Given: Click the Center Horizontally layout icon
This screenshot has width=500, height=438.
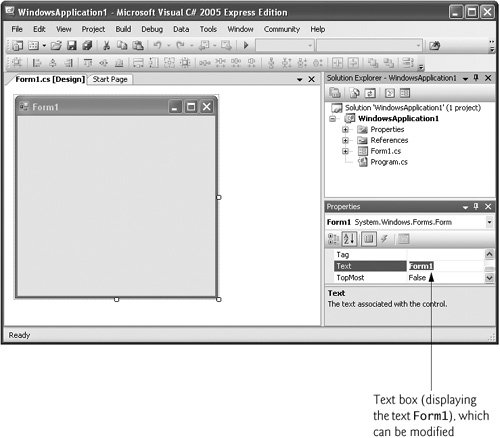Looking at the screenshot, I should tap(337, 62).
